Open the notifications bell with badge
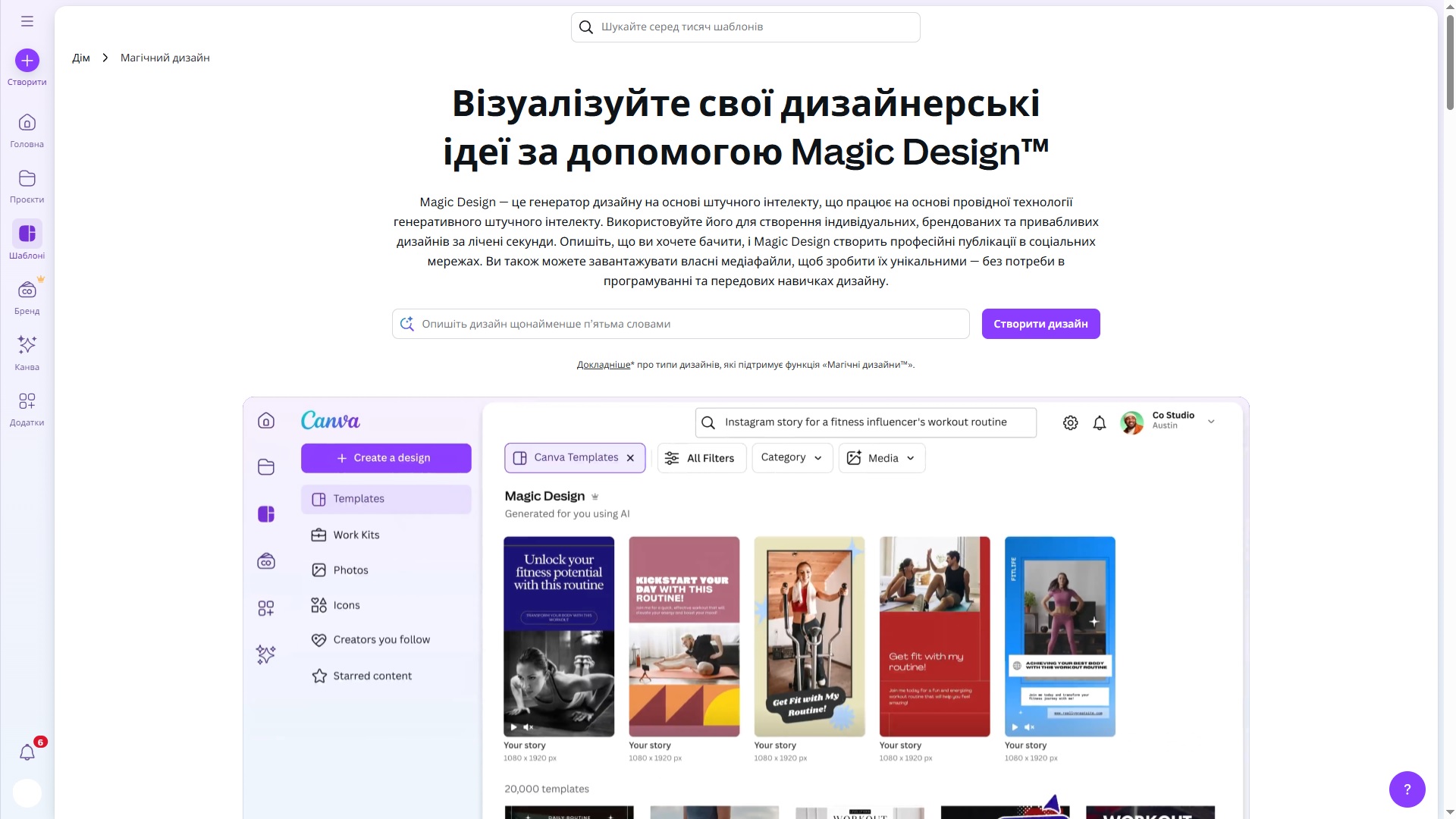1456x819 pixels. [x=27, y=752]
